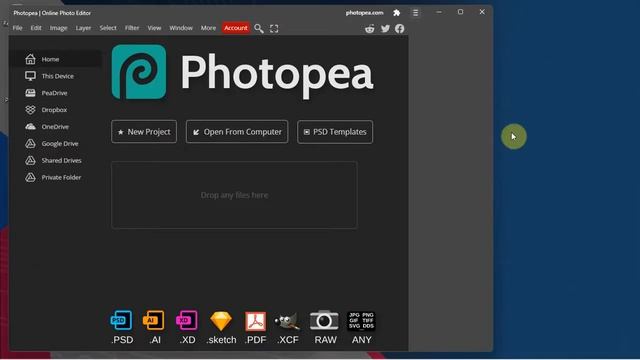The width and height of the screenshot is (640, 360).
Task: Click the extensions puzzle icon in title bar
Action: (x=396, y=13)
